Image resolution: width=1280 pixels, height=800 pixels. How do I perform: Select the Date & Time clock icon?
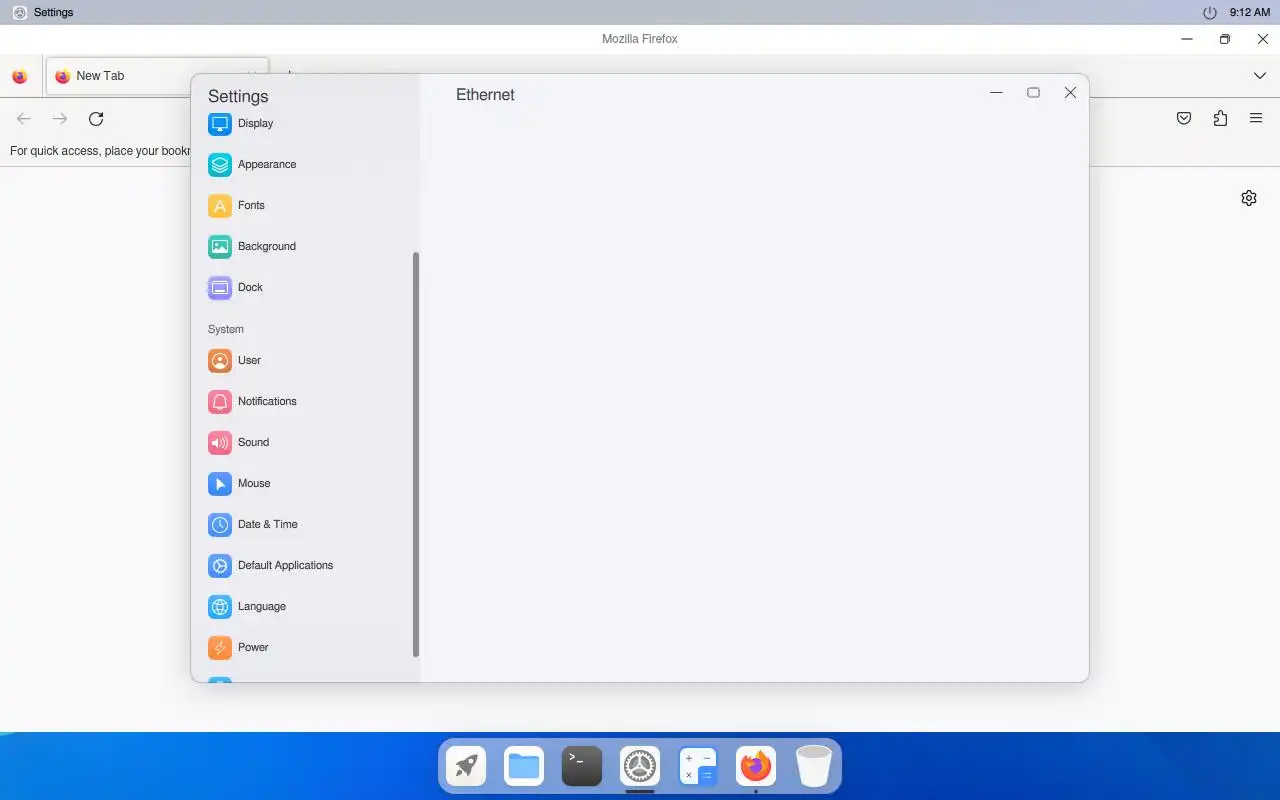click(220, 525)
